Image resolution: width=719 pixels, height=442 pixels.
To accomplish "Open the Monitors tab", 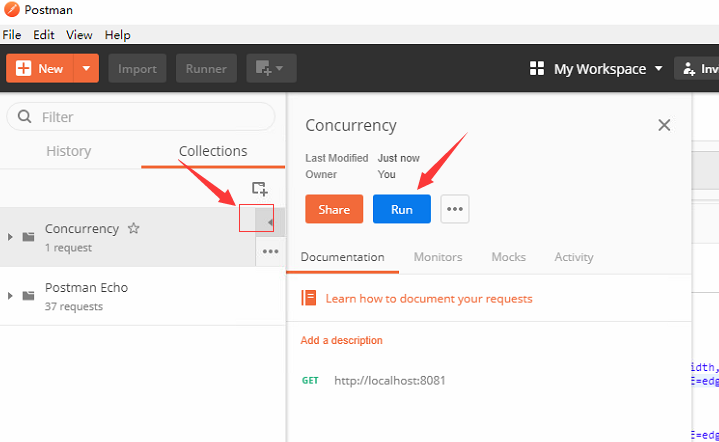I will (x=438, y=257).
